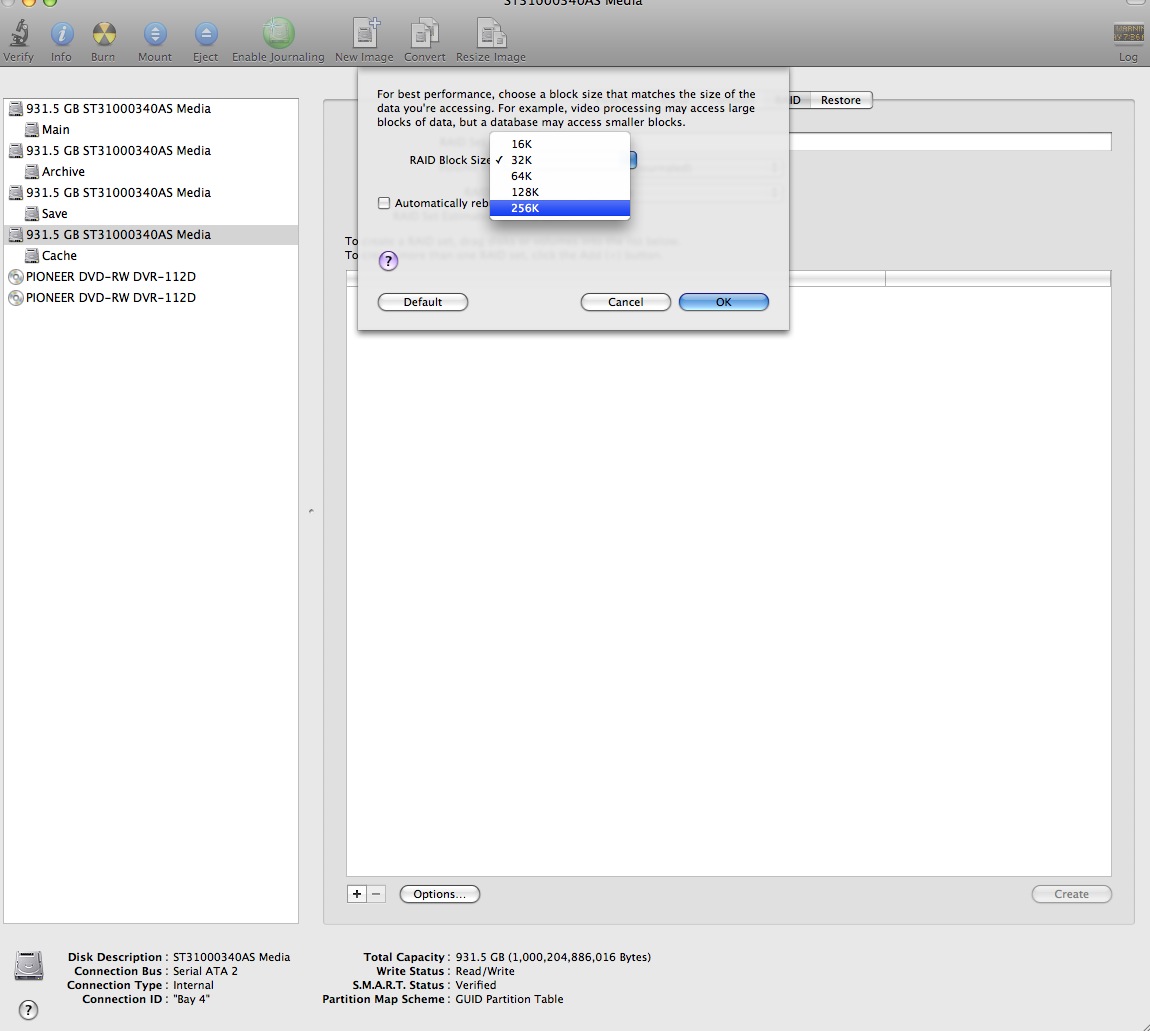Open the Info toolbar icon
The height and width of the screenshot is (1031, 1150).
point(61,34)
